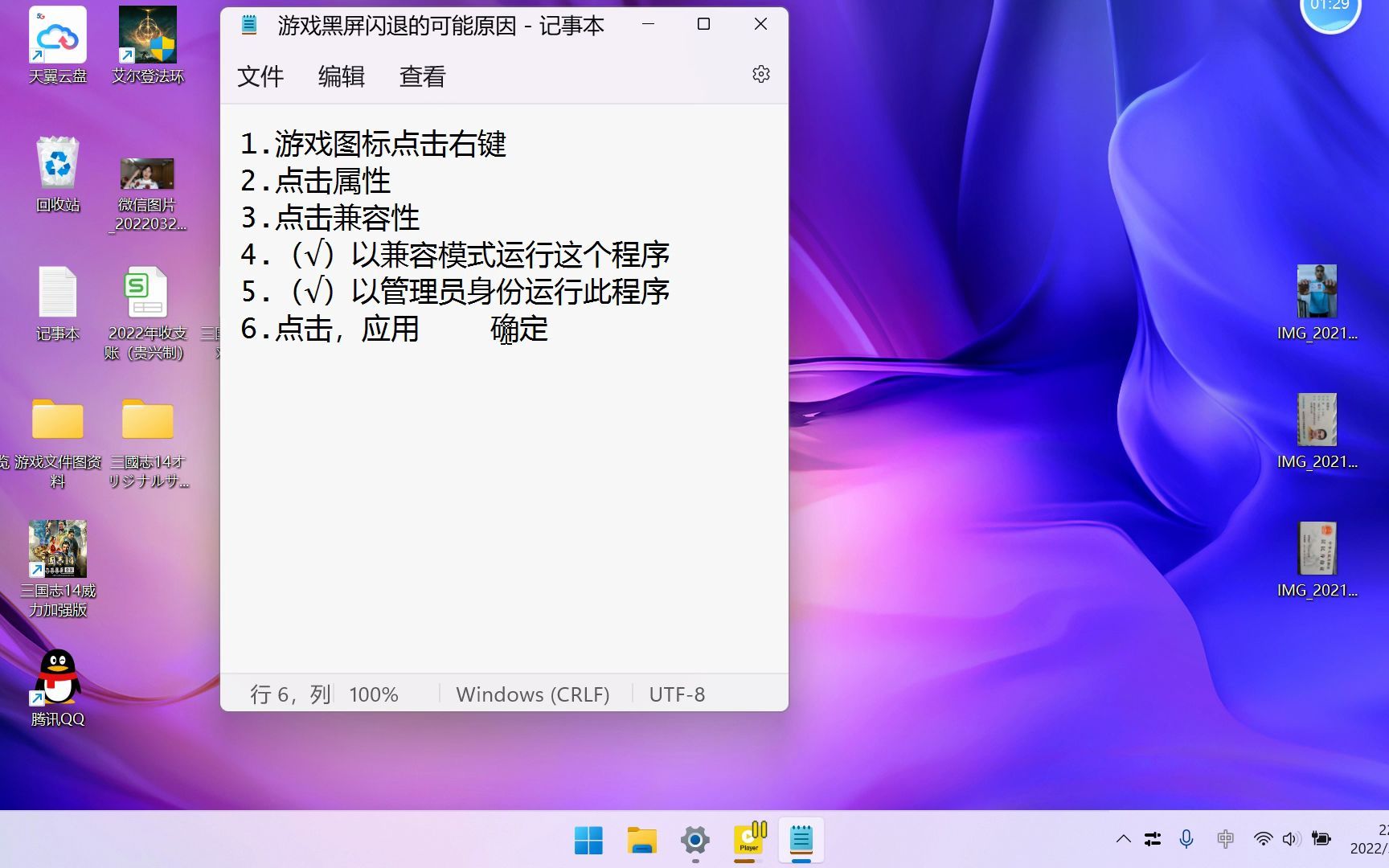1389x868 pixels.
Task: Close the Notepad window
Action: coord(760,24)
